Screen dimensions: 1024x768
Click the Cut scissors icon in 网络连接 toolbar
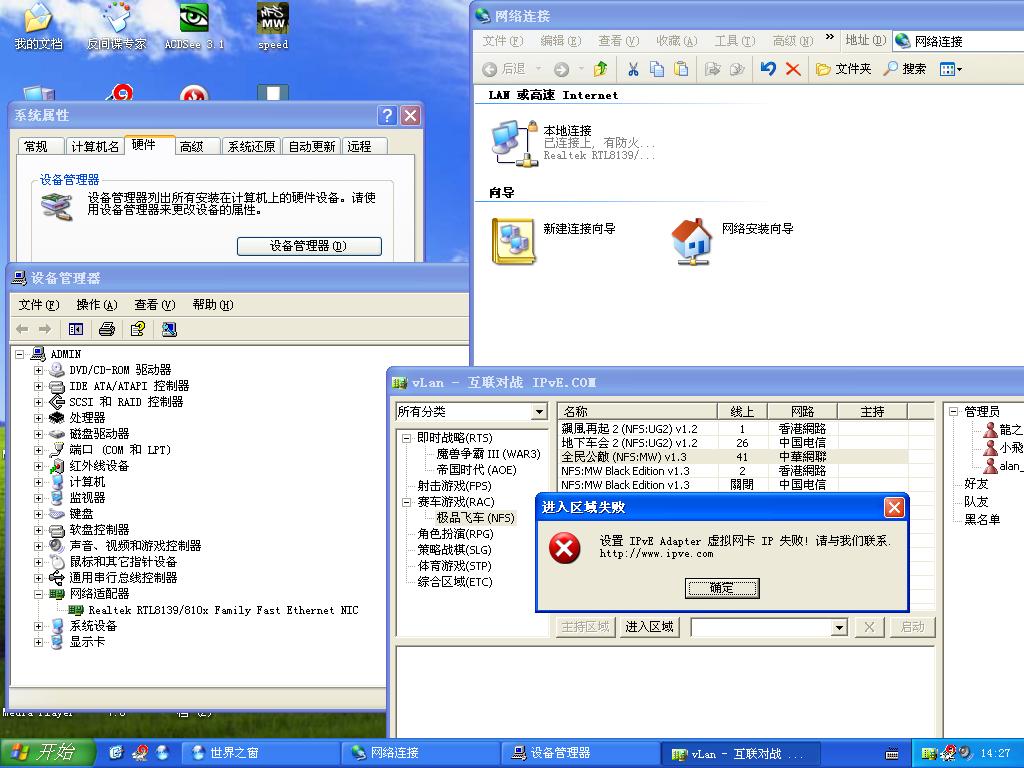pyautogui.click(x=633, y=69)
